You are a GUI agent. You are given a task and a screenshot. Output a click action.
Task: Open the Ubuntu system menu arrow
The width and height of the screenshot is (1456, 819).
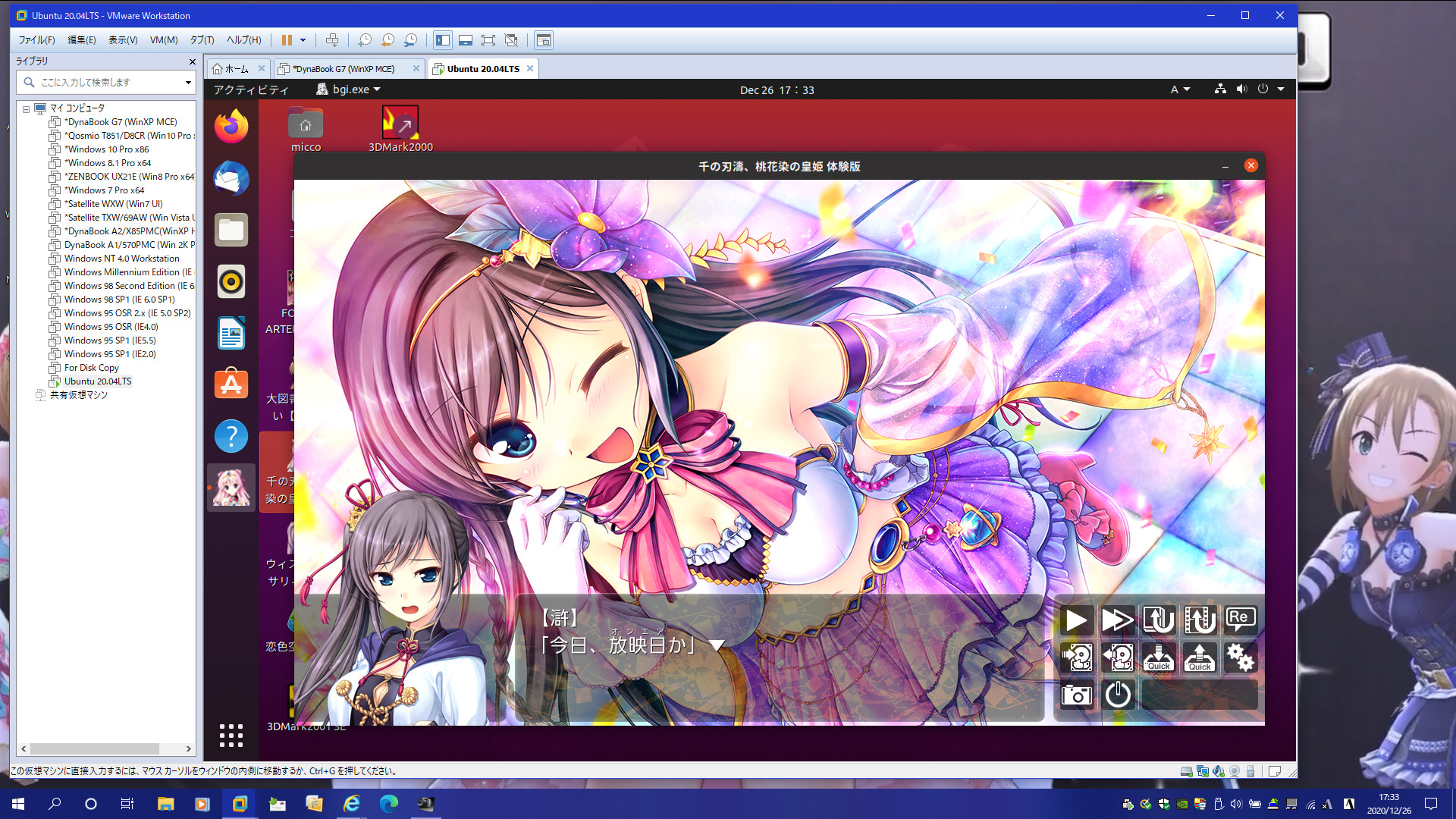(1281, 89)
